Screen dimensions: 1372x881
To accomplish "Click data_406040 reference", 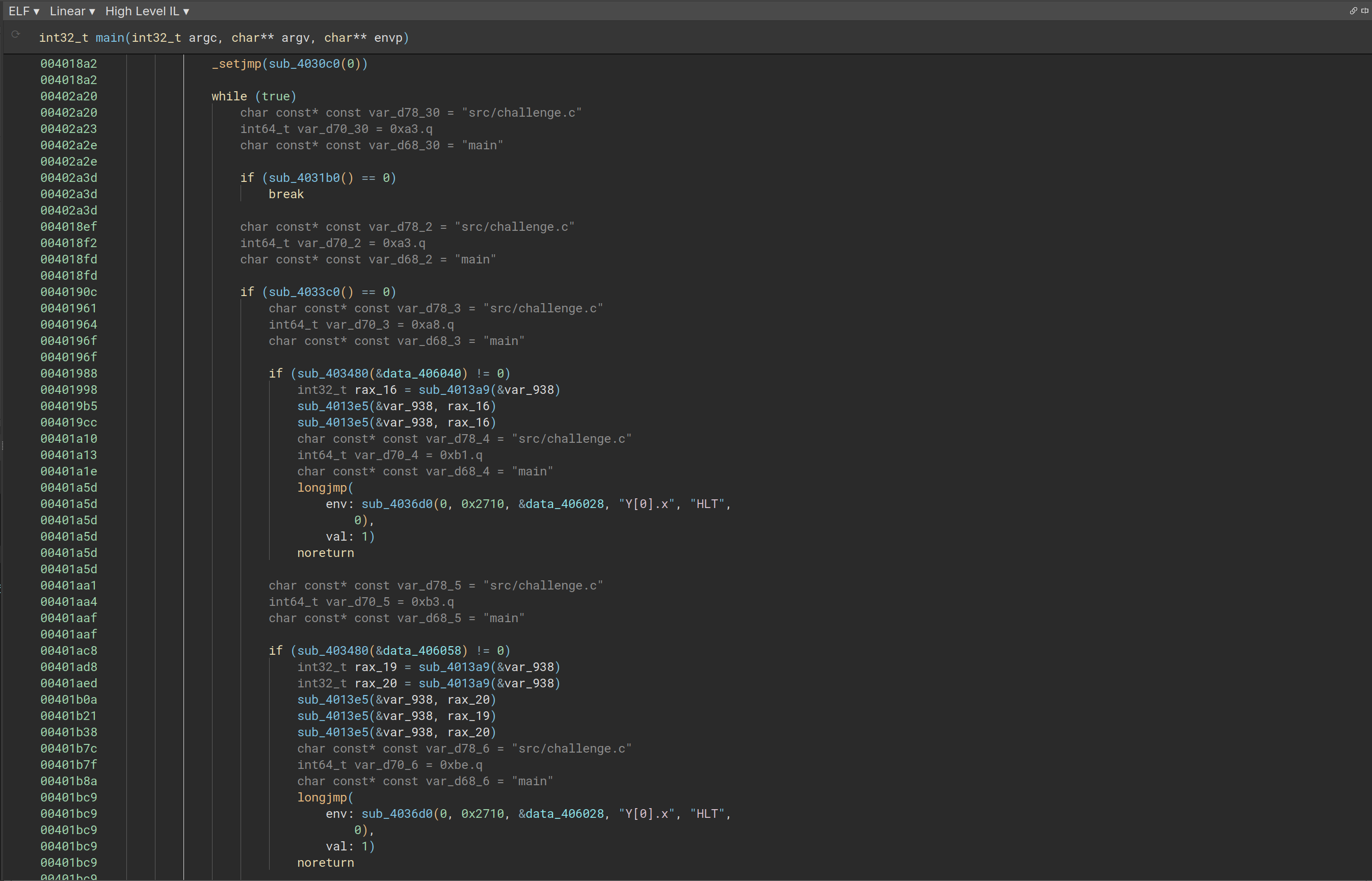I will tap(421, 373).
